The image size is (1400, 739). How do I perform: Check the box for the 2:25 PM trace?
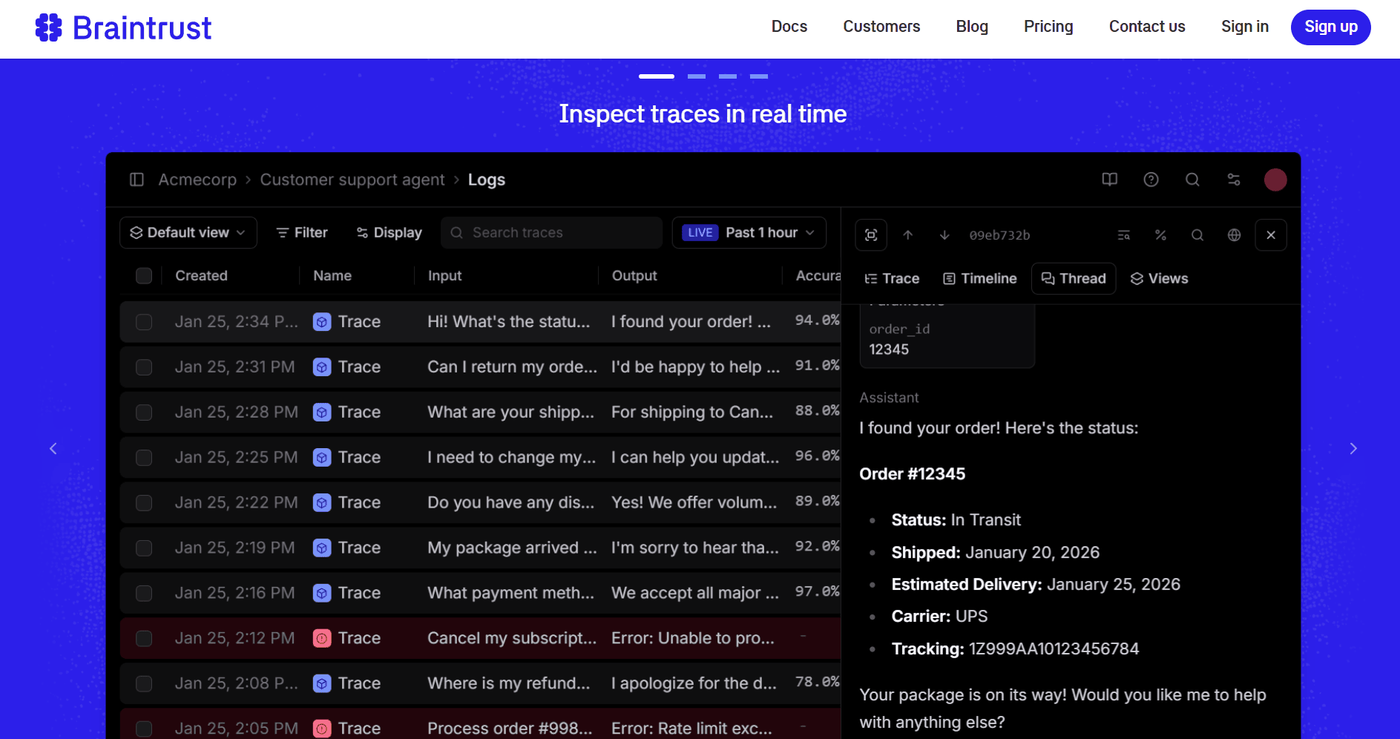144,457
